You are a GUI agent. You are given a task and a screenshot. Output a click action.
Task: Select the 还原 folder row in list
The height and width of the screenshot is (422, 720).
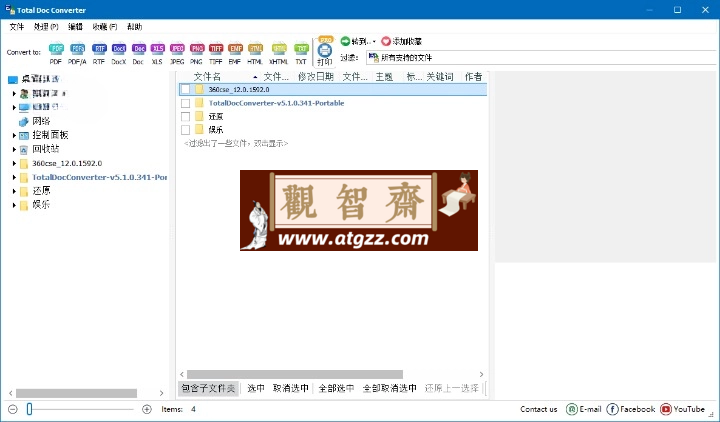[333, 117]
